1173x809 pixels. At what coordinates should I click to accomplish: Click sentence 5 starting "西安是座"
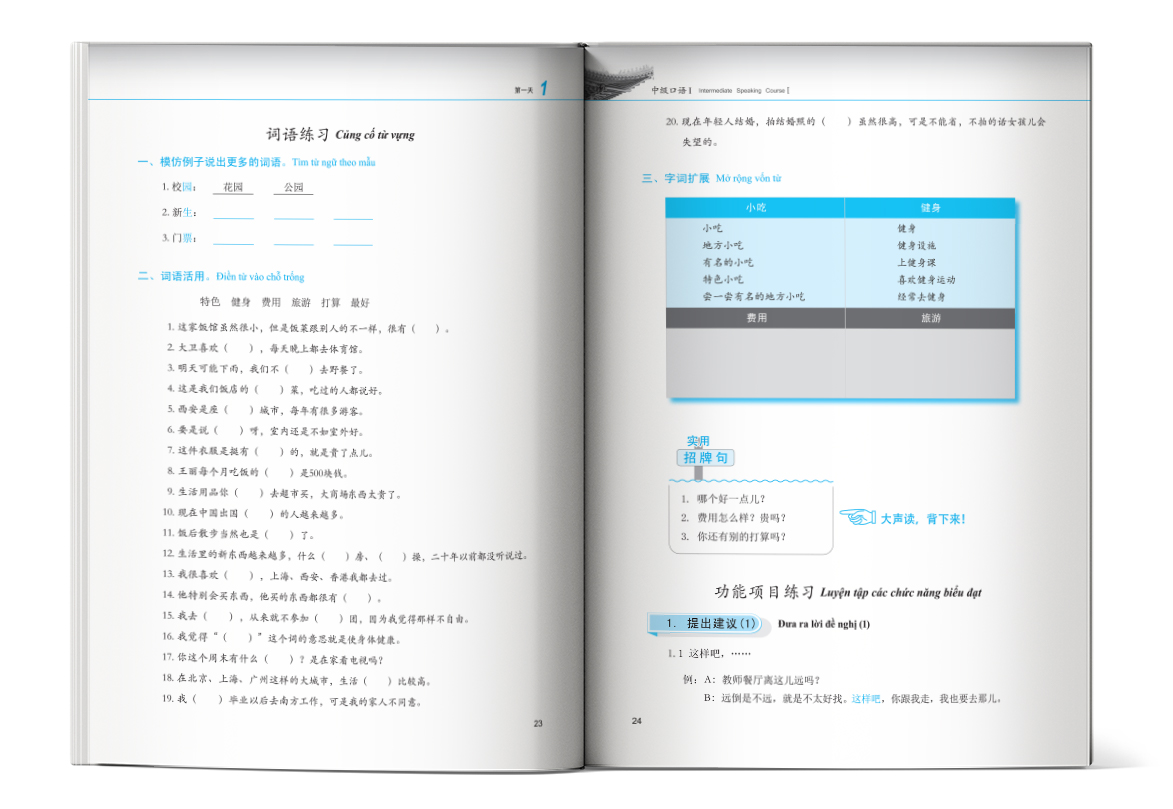point(265,410)
